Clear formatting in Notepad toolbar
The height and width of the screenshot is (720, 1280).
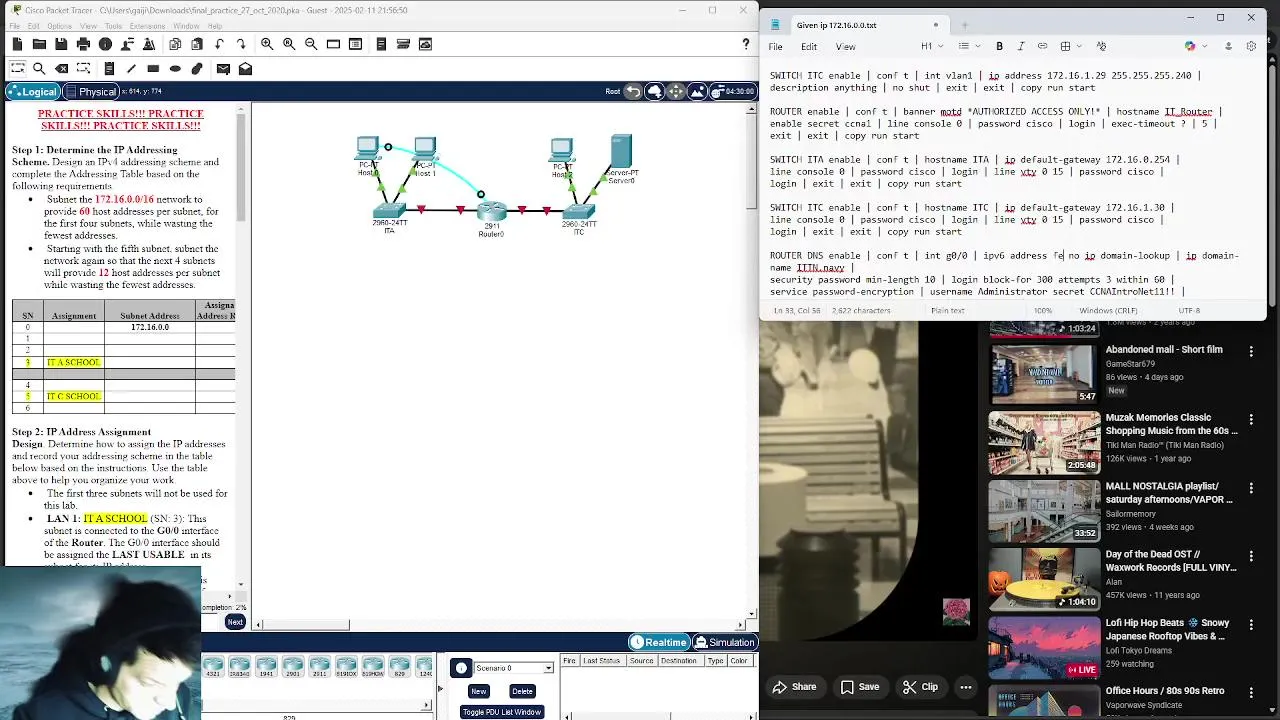tap(1101, 46)
